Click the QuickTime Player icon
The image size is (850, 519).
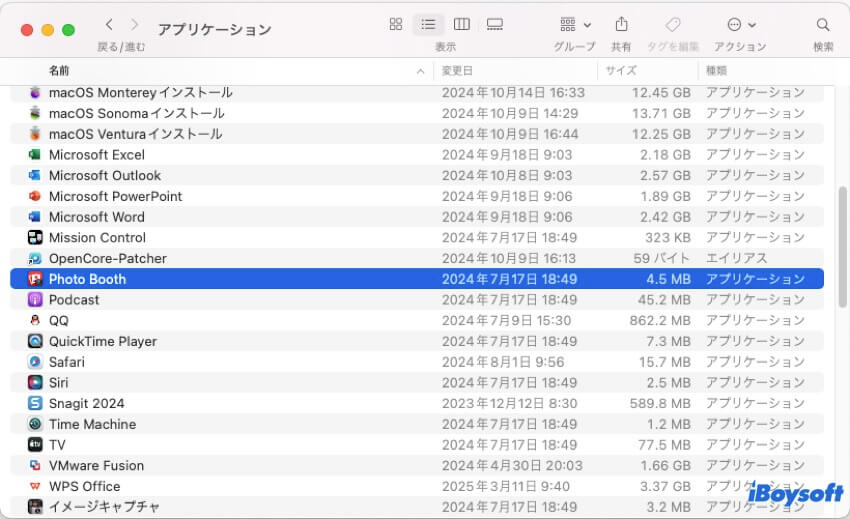coord(35,341)
